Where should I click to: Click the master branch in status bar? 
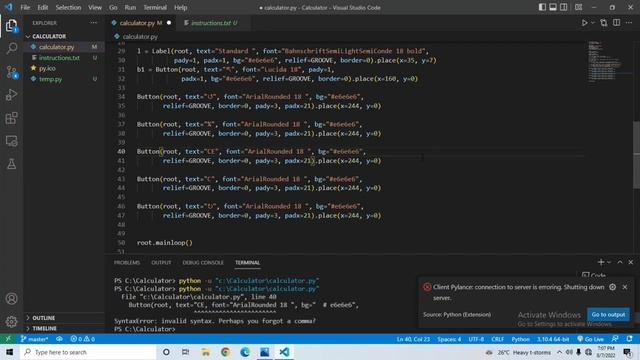(x=34, y=339)
